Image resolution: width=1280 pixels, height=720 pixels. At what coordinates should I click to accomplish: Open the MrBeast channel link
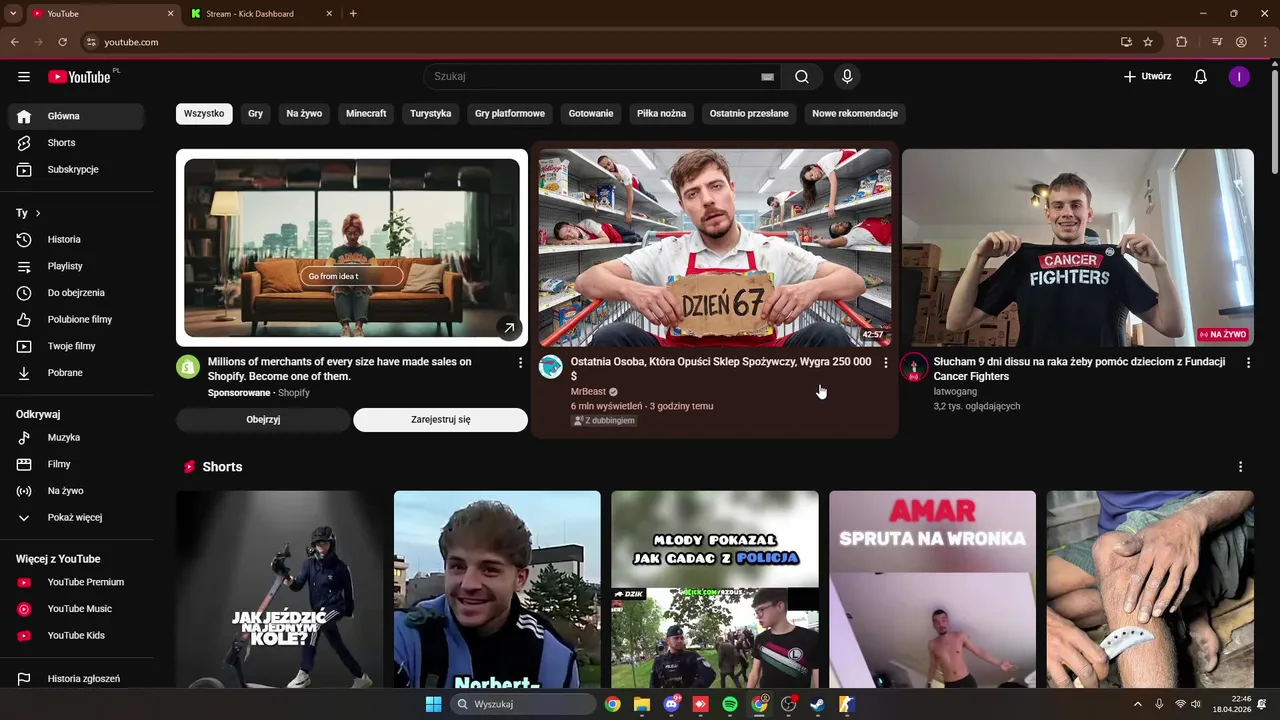(589, 392)
